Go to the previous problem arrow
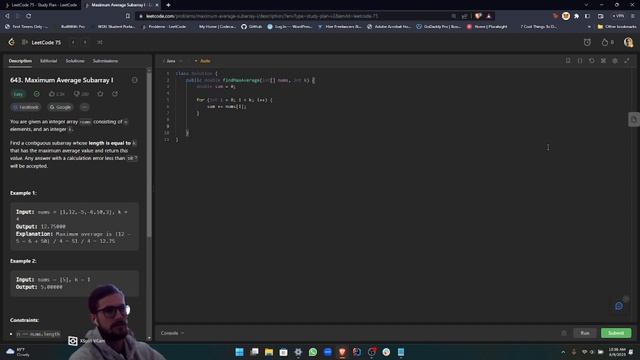640x360 pixels. (73, 42)
